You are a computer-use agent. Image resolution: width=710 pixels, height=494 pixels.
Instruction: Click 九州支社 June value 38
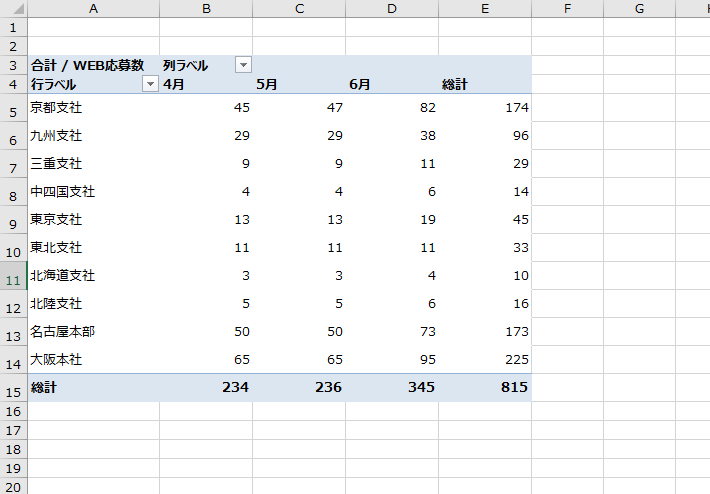[392, 136]
